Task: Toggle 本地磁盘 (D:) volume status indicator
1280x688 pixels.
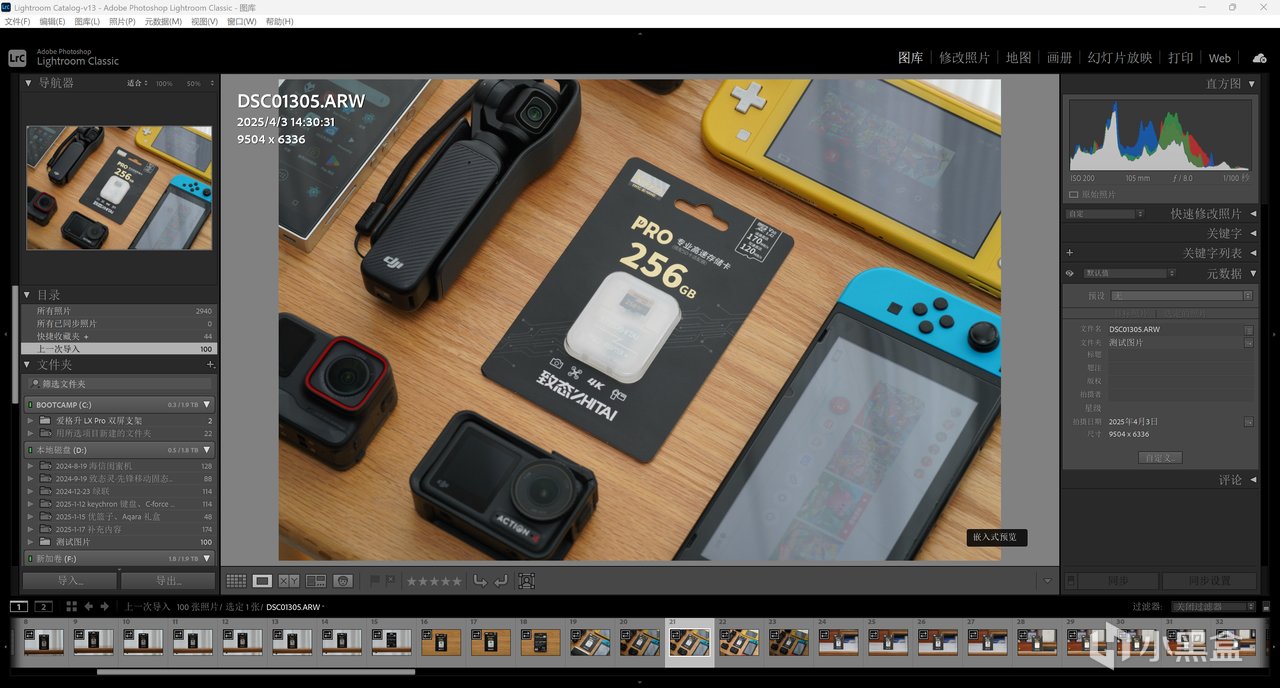Action: pos(30,450)
